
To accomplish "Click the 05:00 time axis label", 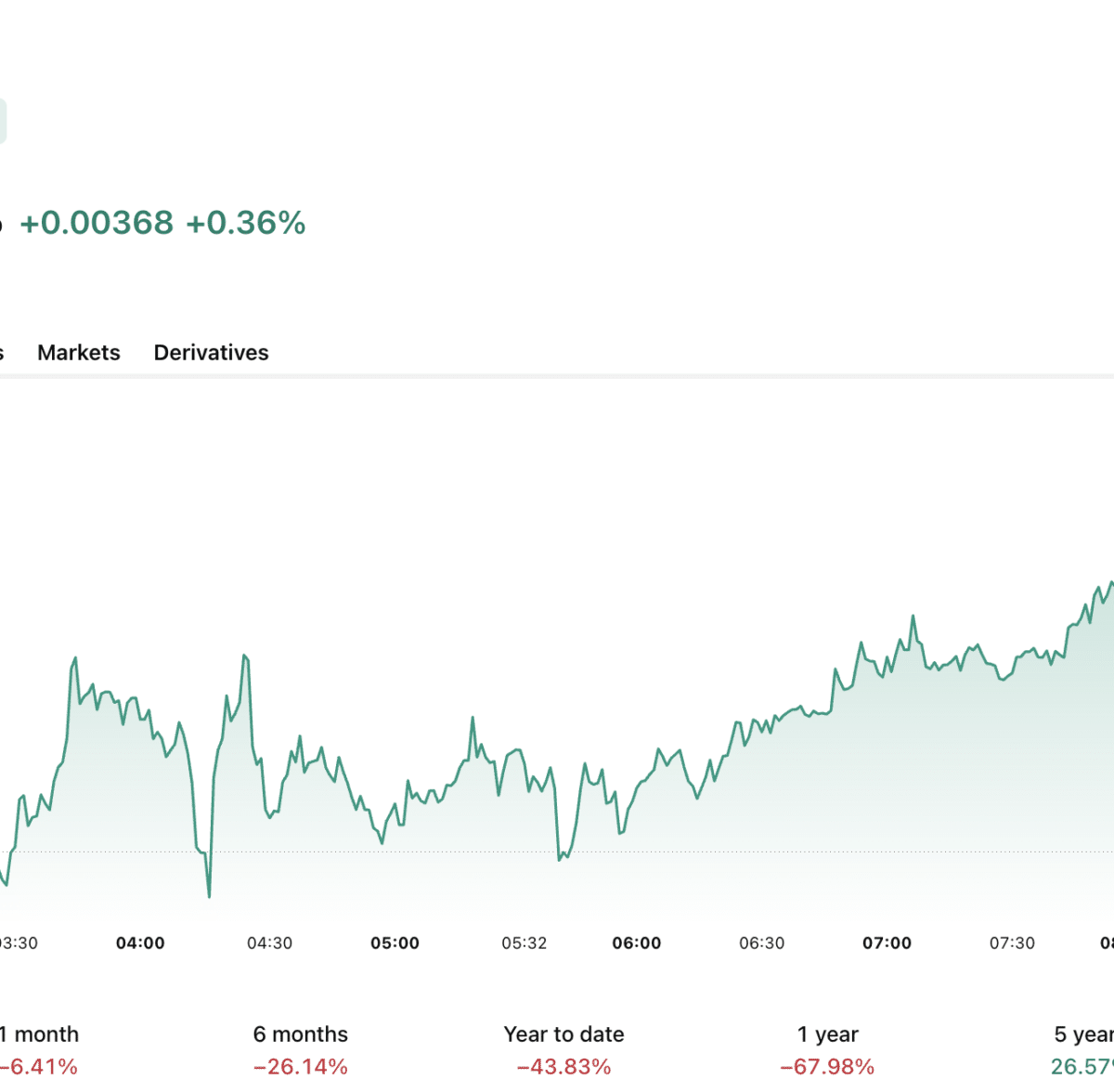I will point(395,943).
